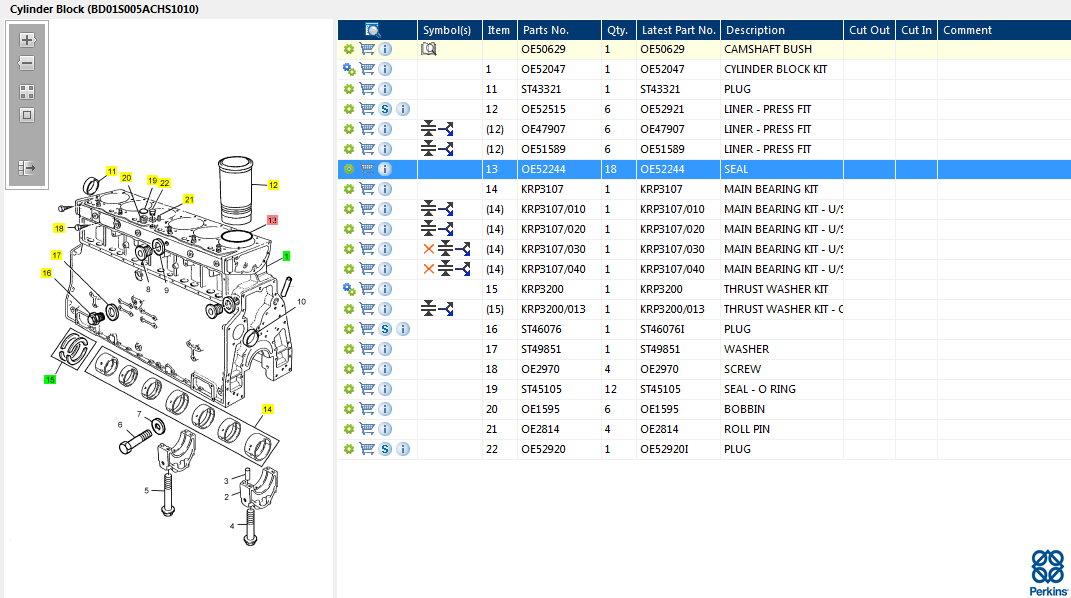The width and height of the screenshot is (1071, 598).
Task: Click the S supersession icon for OE52515
Action: pyautogui.click(x=385, y=109)
